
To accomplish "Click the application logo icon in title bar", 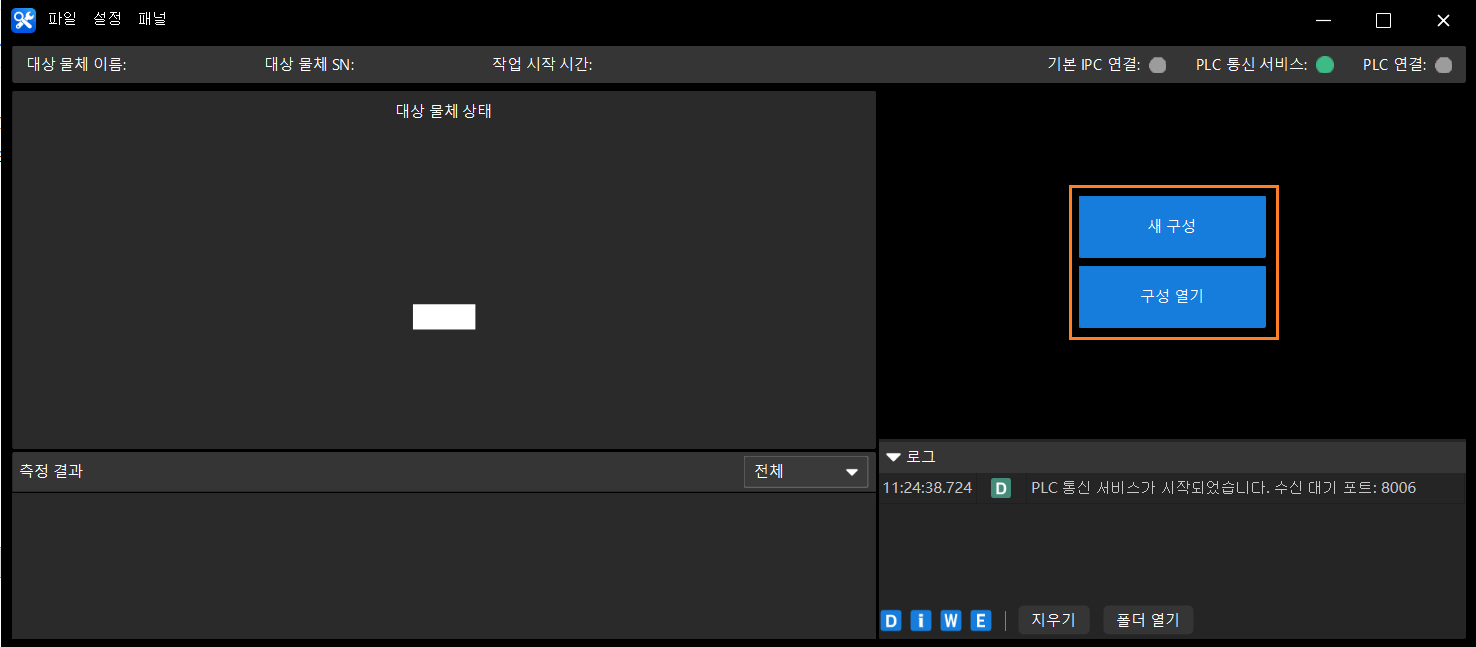I will pos(23,20).
